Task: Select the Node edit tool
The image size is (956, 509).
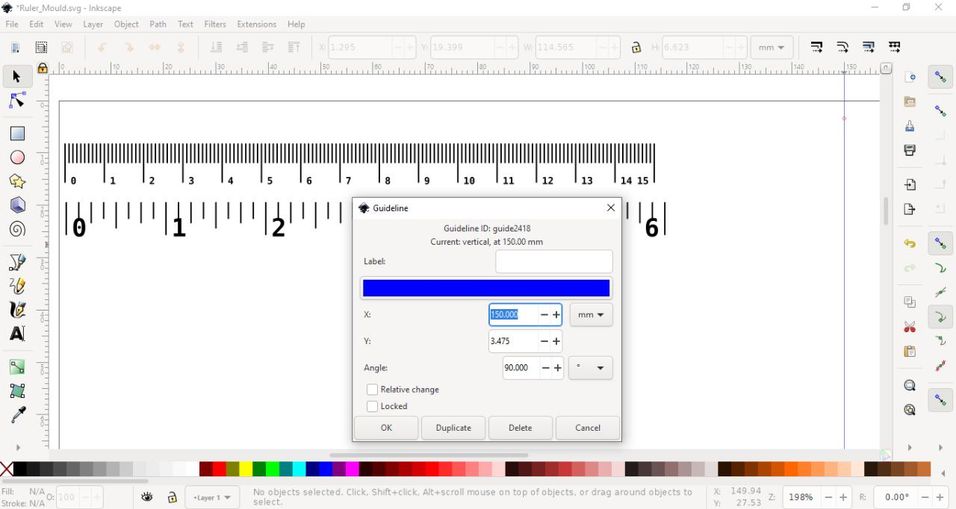Action: coord(17,100)
